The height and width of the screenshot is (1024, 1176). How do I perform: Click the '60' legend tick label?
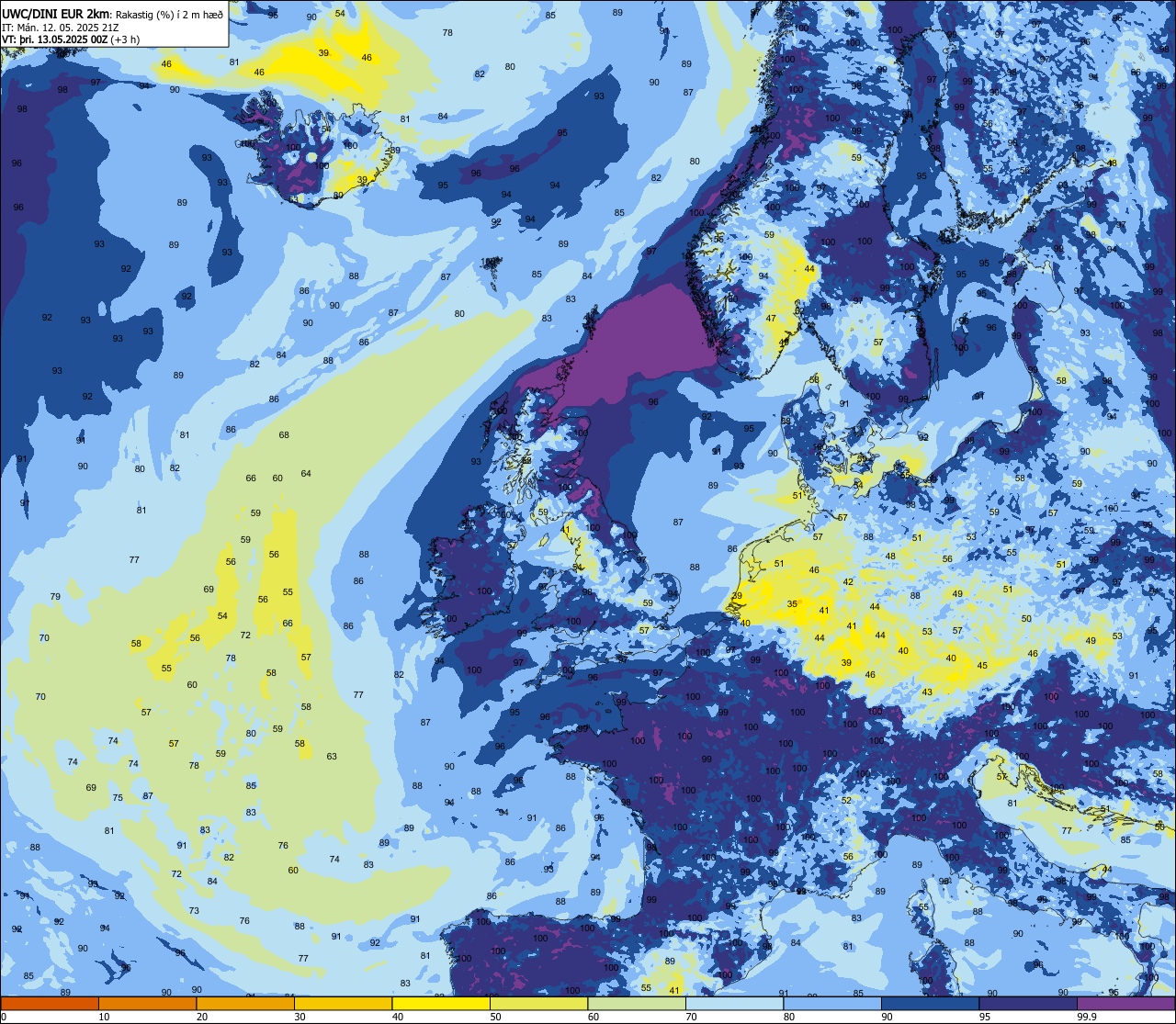click(594, 1017)
